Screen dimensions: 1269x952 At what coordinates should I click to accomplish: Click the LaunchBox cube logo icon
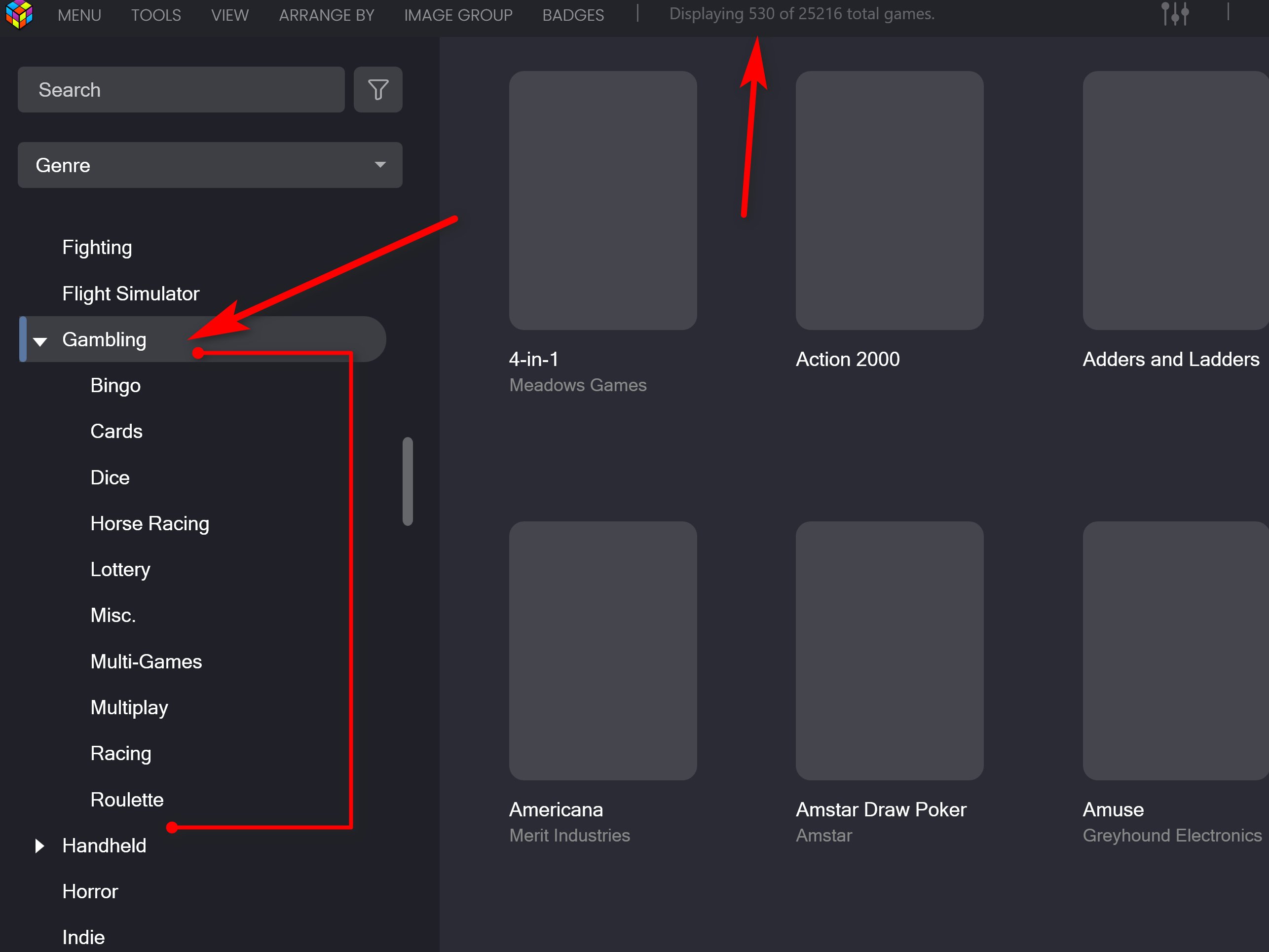pos(19,14)
